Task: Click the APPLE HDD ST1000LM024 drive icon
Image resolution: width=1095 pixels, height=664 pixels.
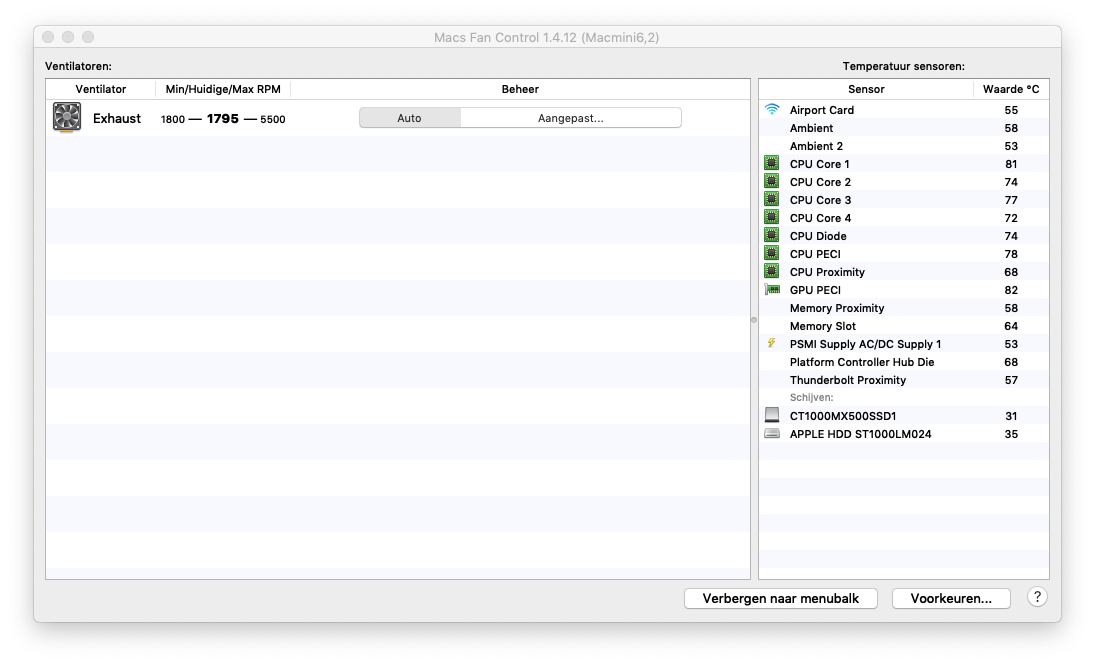Action: (x=772, y=434)
